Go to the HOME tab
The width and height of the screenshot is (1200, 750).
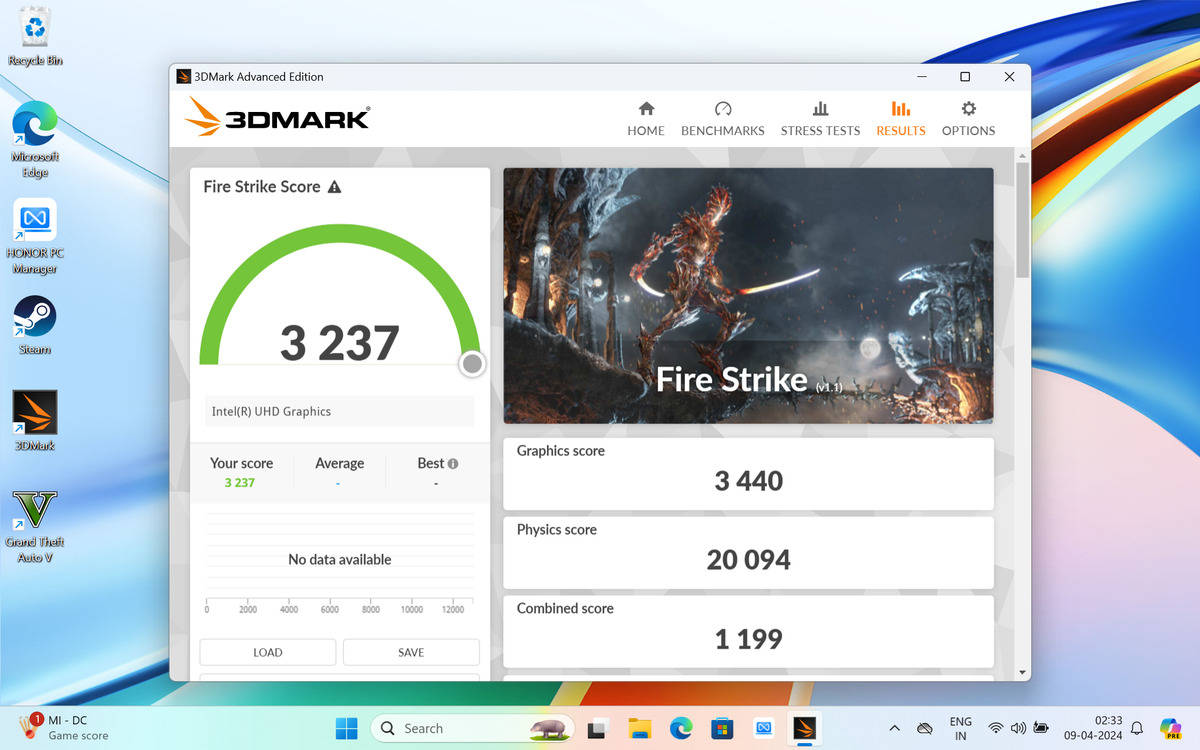(646, 118)
